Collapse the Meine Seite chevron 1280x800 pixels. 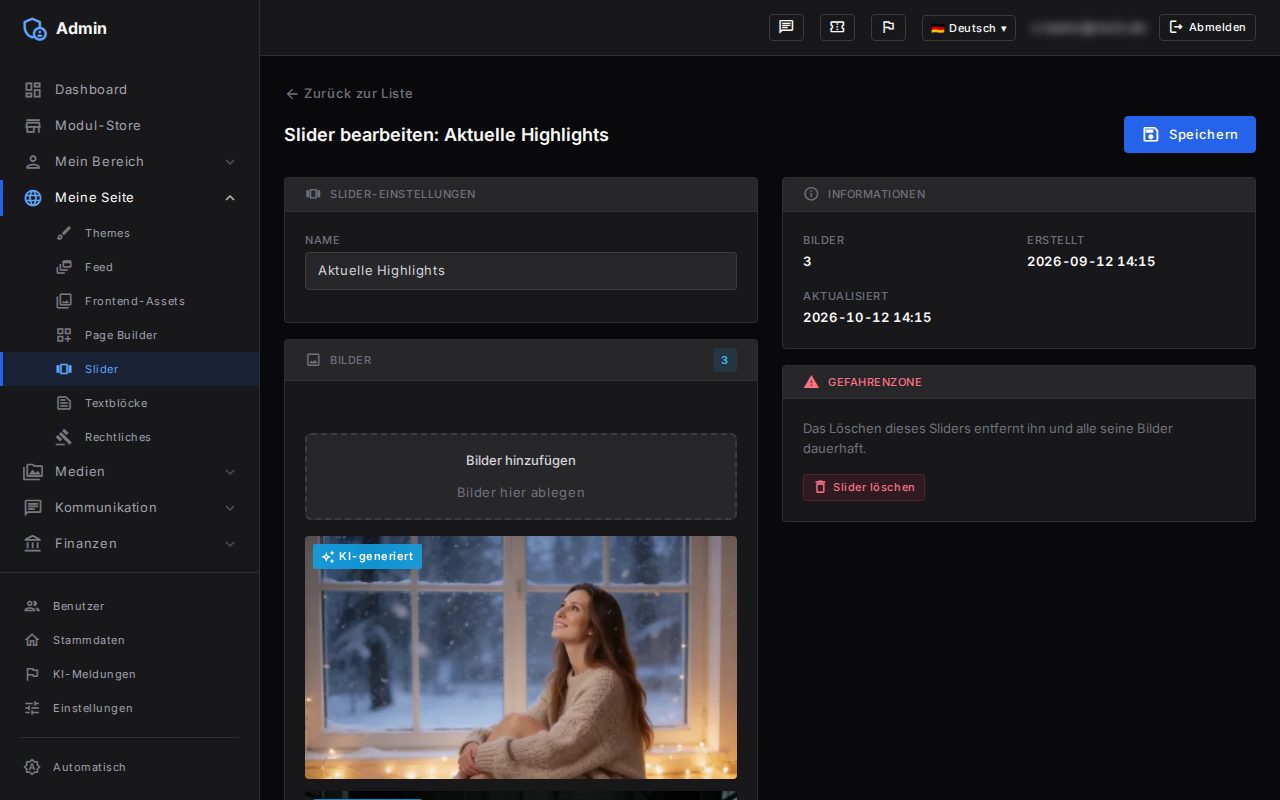point(230,198)
